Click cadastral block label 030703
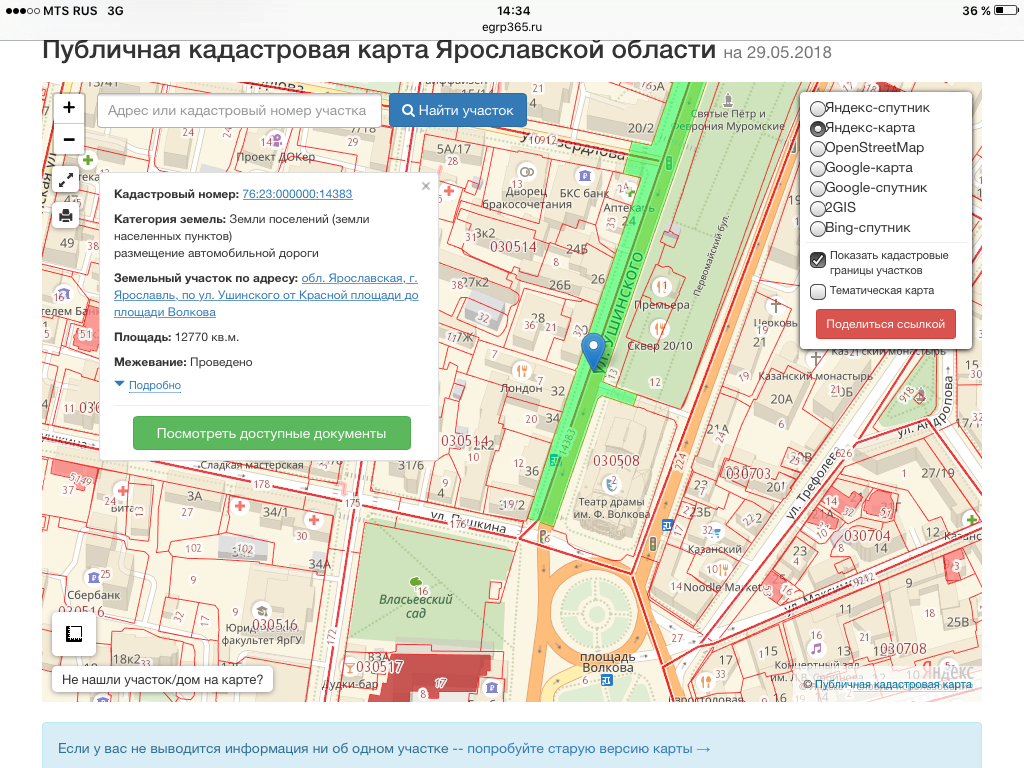1024x768 pixels. [748, 473]
